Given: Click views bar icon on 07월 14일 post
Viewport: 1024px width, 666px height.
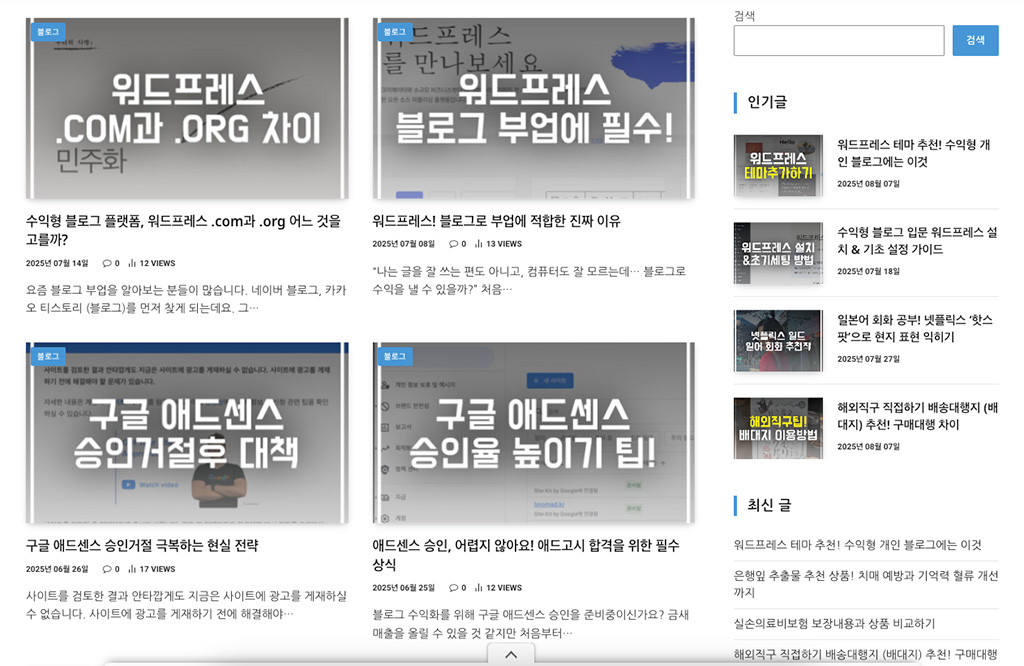Looking at the screenshot, I should (x=132, y=263).
